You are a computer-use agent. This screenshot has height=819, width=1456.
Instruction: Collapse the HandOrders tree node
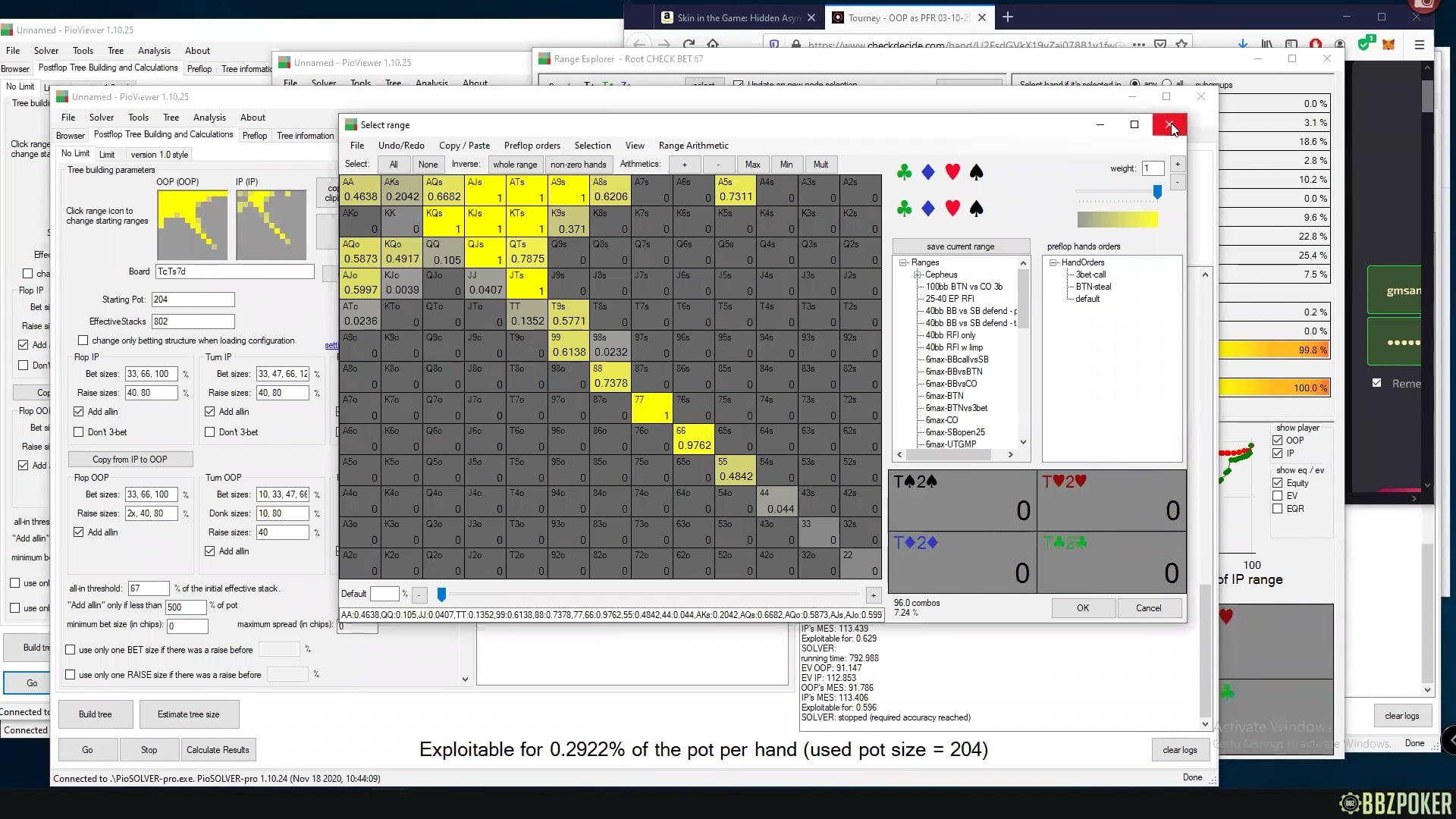1053,262
